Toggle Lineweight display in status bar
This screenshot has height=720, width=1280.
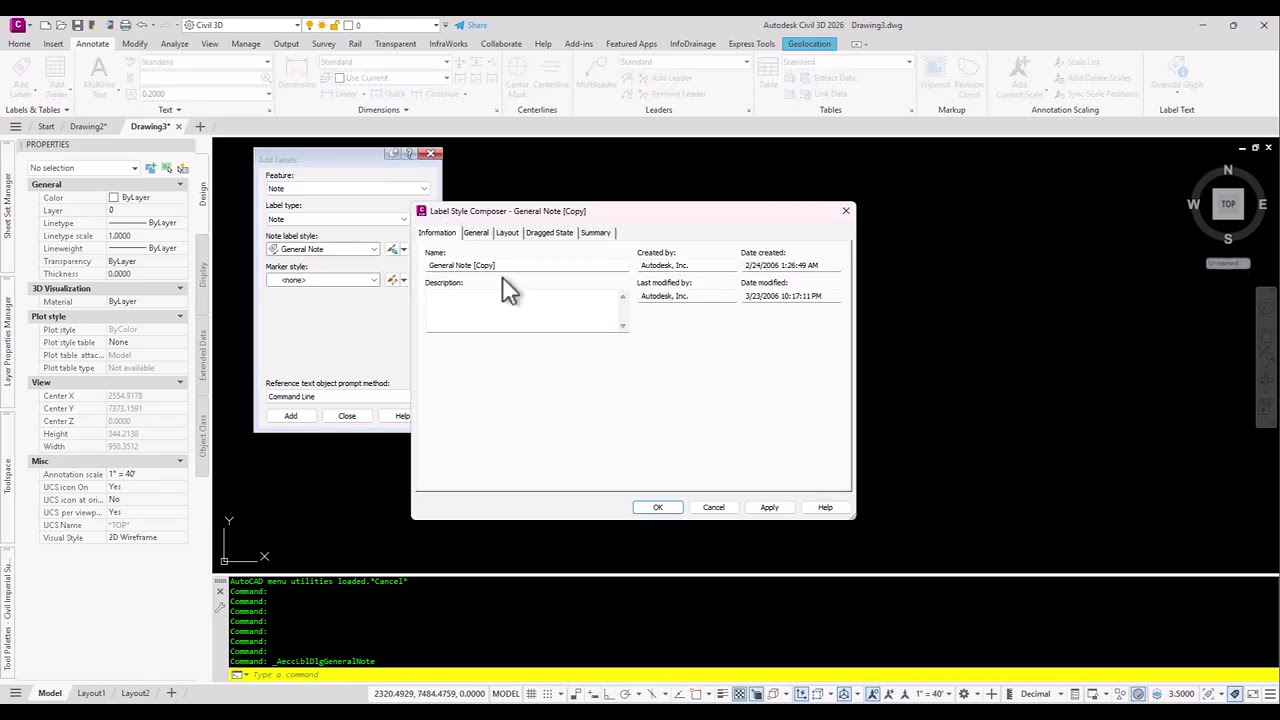722,694
